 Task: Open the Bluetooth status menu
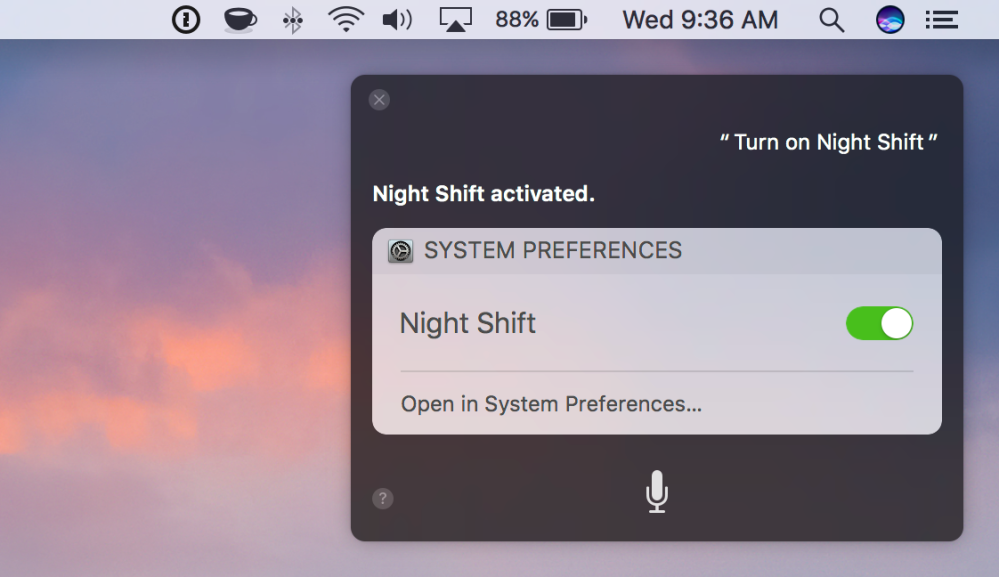coord(292,20)
